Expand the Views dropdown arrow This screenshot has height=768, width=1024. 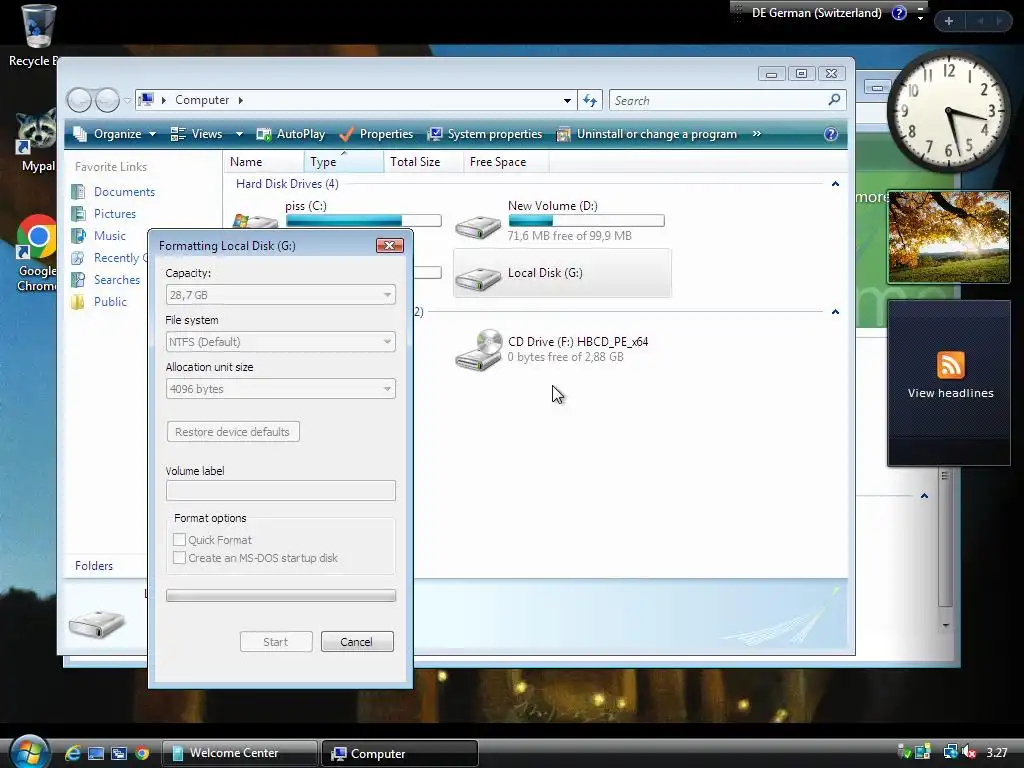(239, 134)
